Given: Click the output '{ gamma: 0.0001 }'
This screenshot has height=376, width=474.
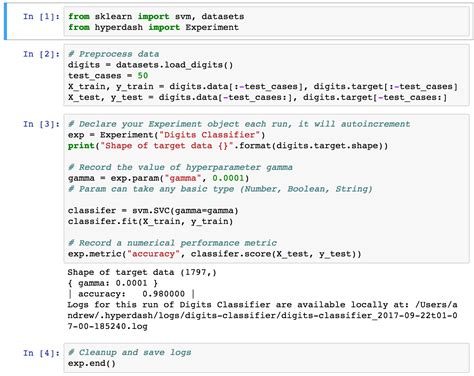Looking at the screenshot, I should click(x=113, y=283).
